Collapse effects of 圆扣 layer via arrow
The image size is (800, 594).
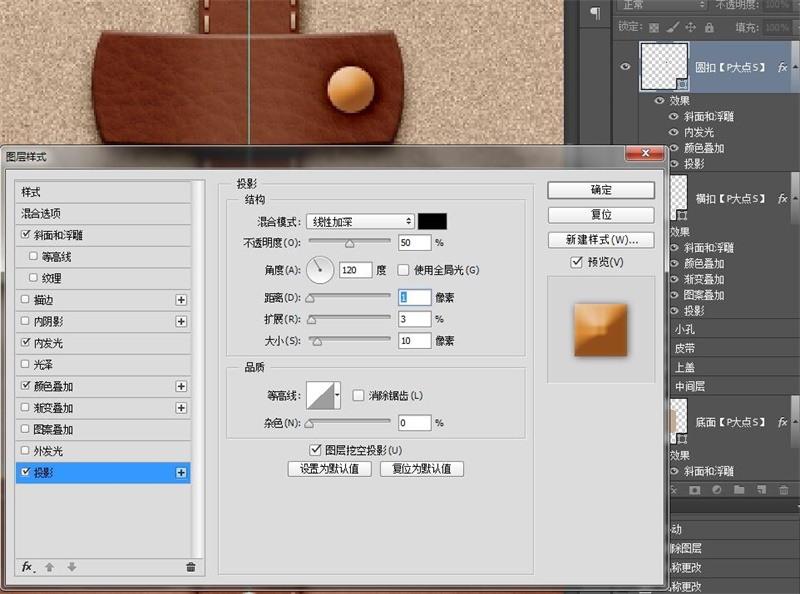[796, 67]
